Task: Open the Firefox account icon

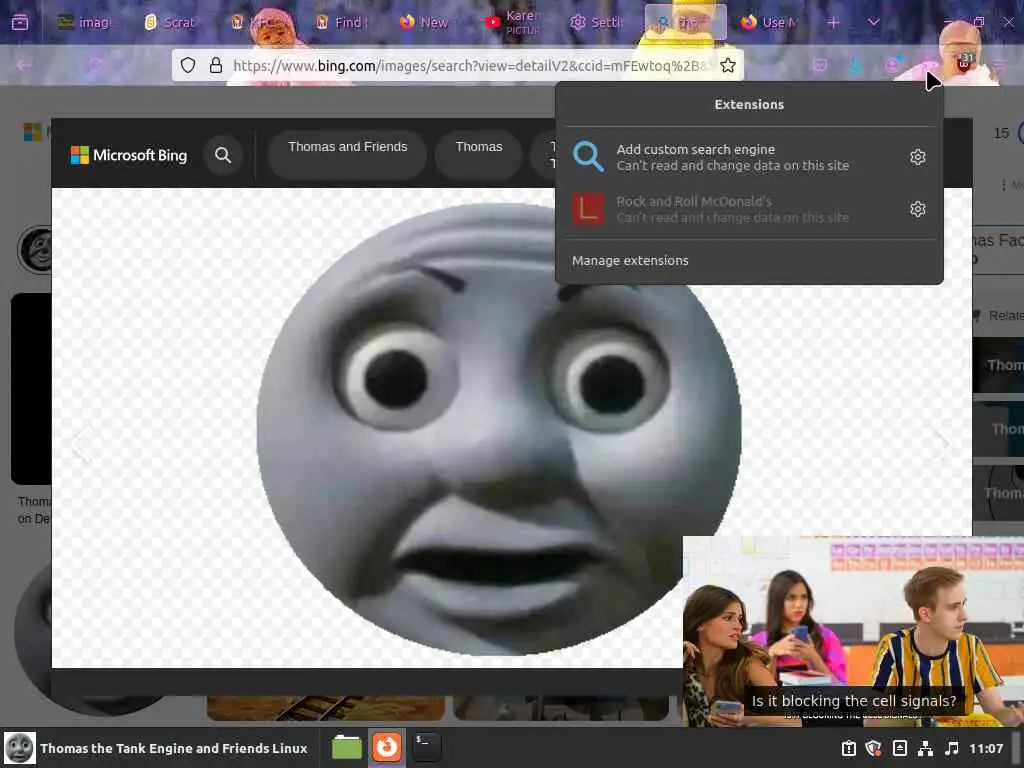Action: pos(892,65)
